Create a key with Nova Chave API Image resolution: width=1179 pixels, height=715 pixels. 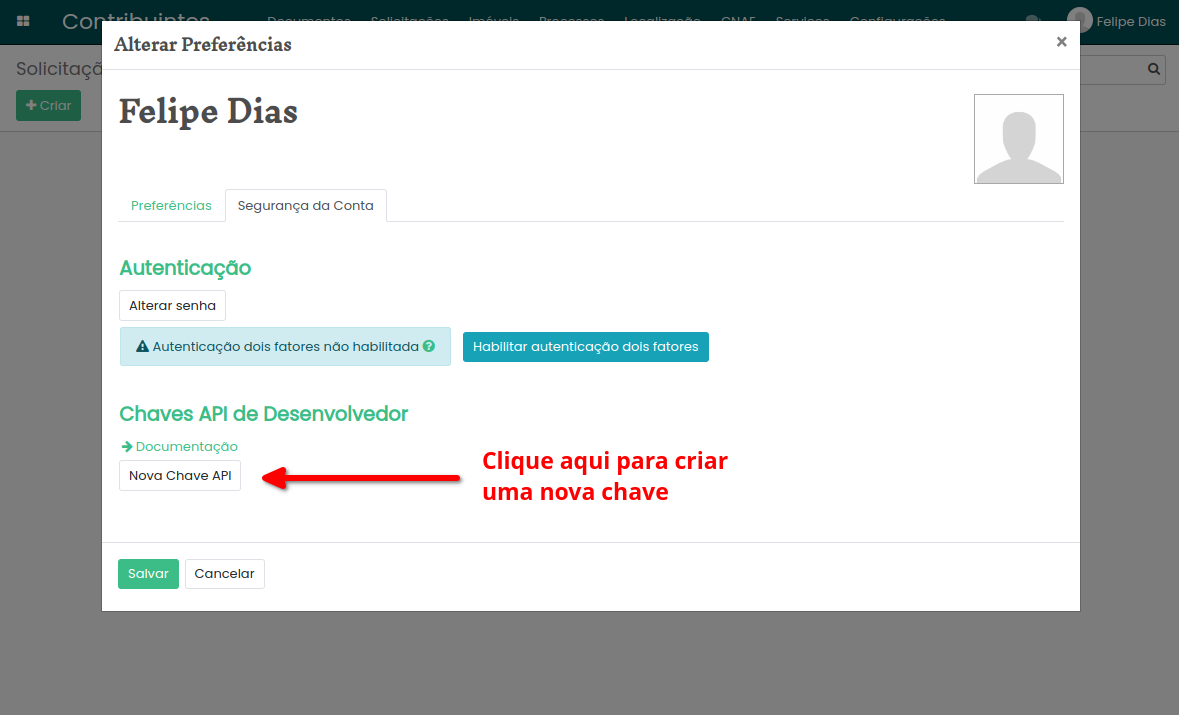point(180,476)
